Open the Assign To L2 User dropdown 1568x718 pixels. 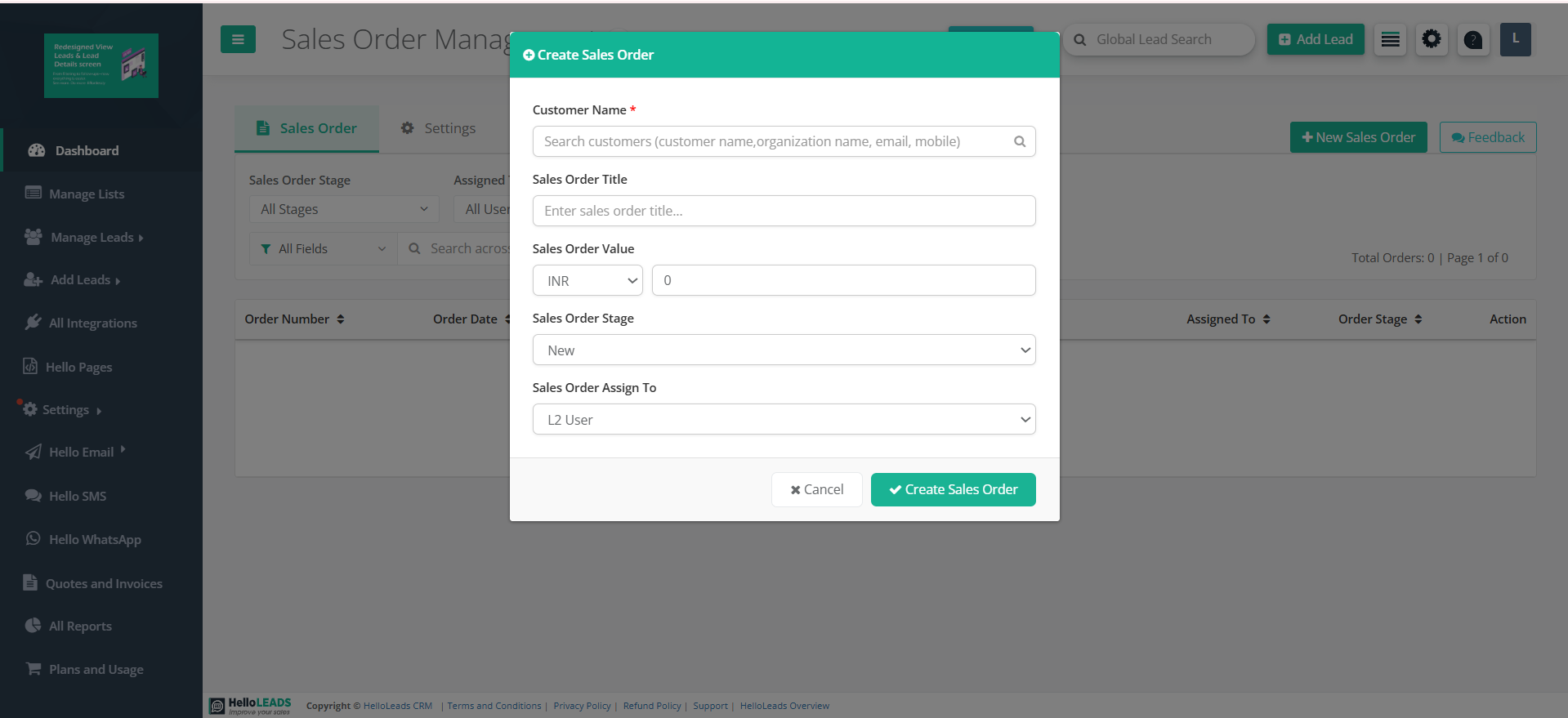784,419
